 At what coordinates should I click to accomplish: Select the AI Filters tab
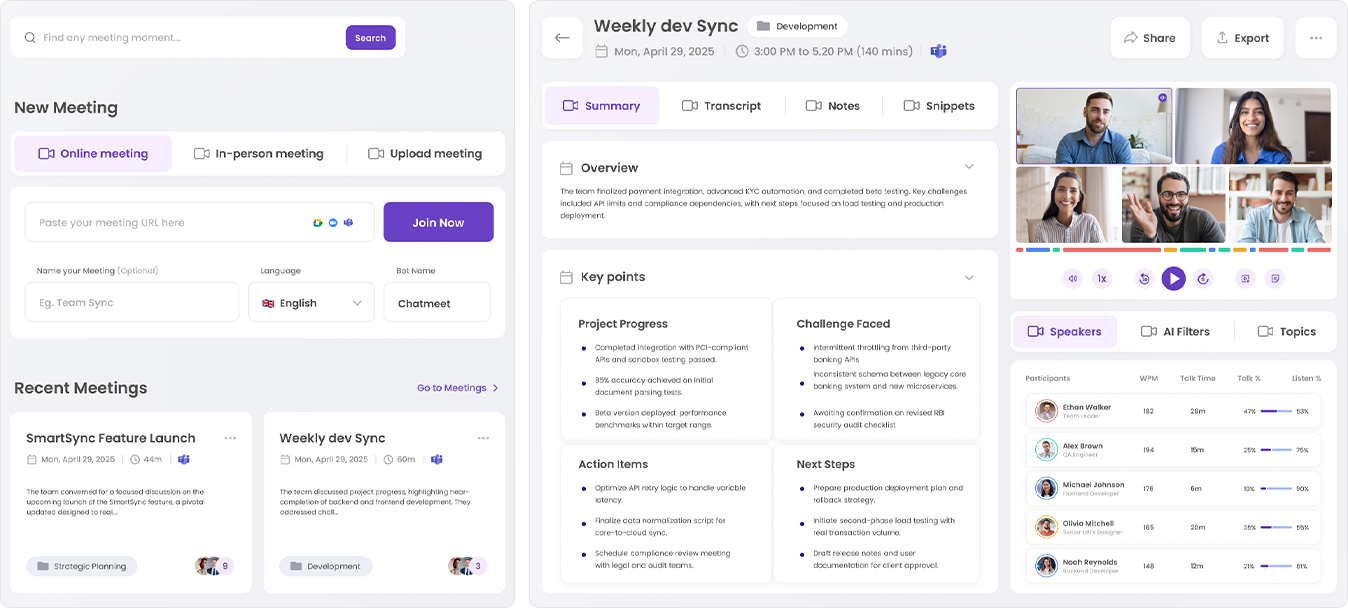click(x=1175, y=332)
